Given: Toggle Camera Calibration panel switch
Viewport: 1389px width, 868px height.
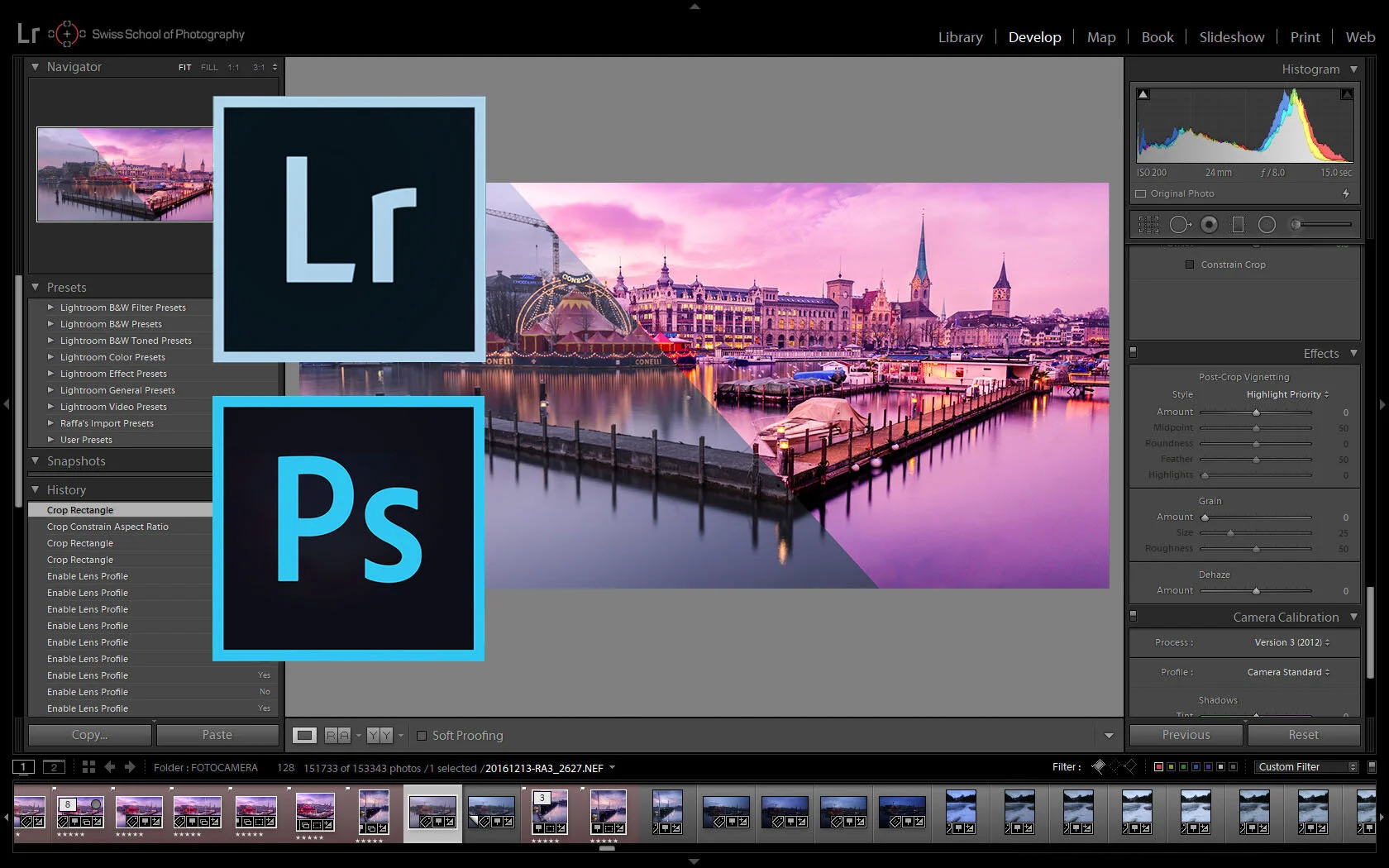Looking at the screenshot, I should [1134, 617].
